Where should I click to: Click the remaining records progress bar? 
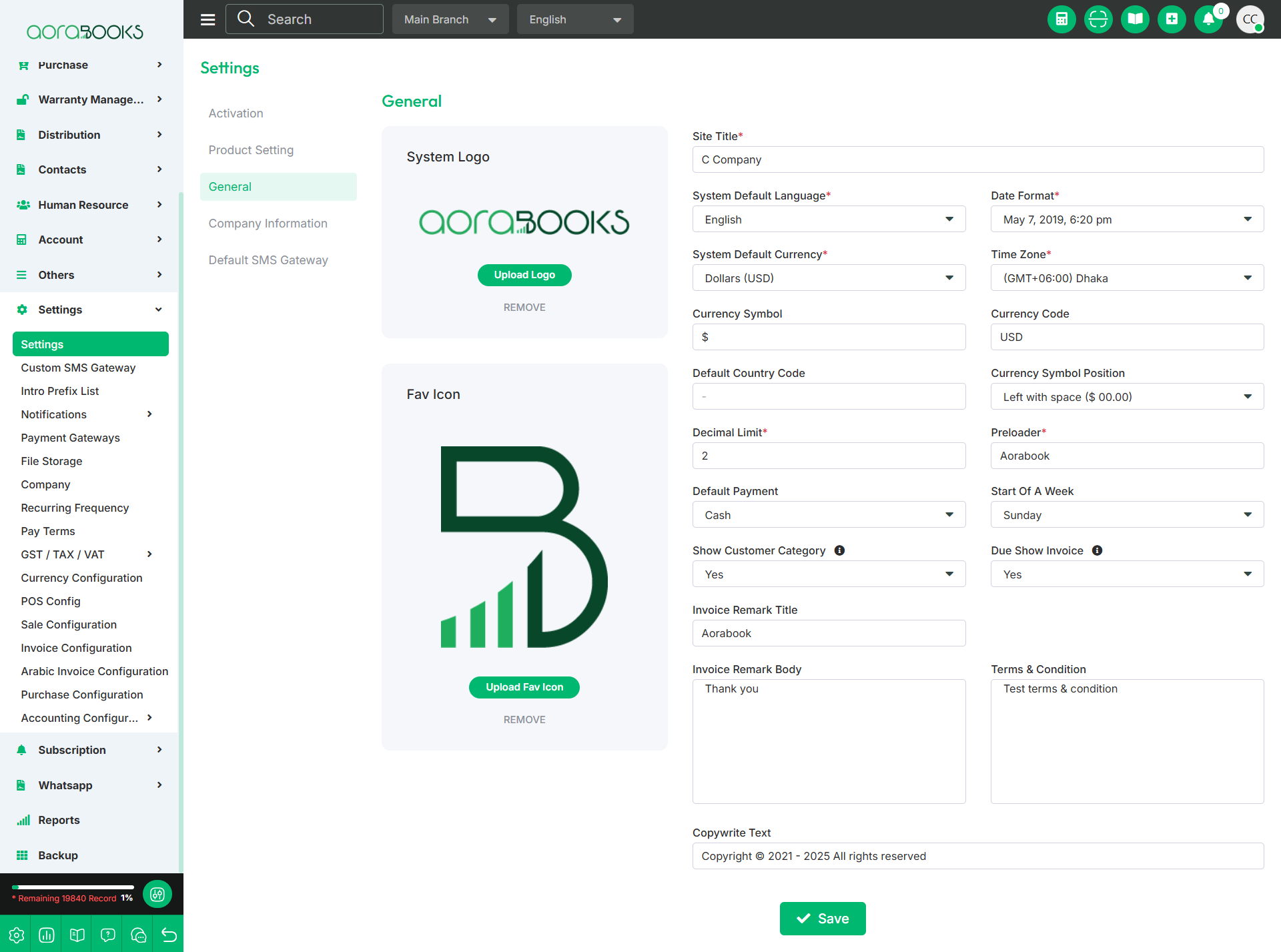(73, 887)
